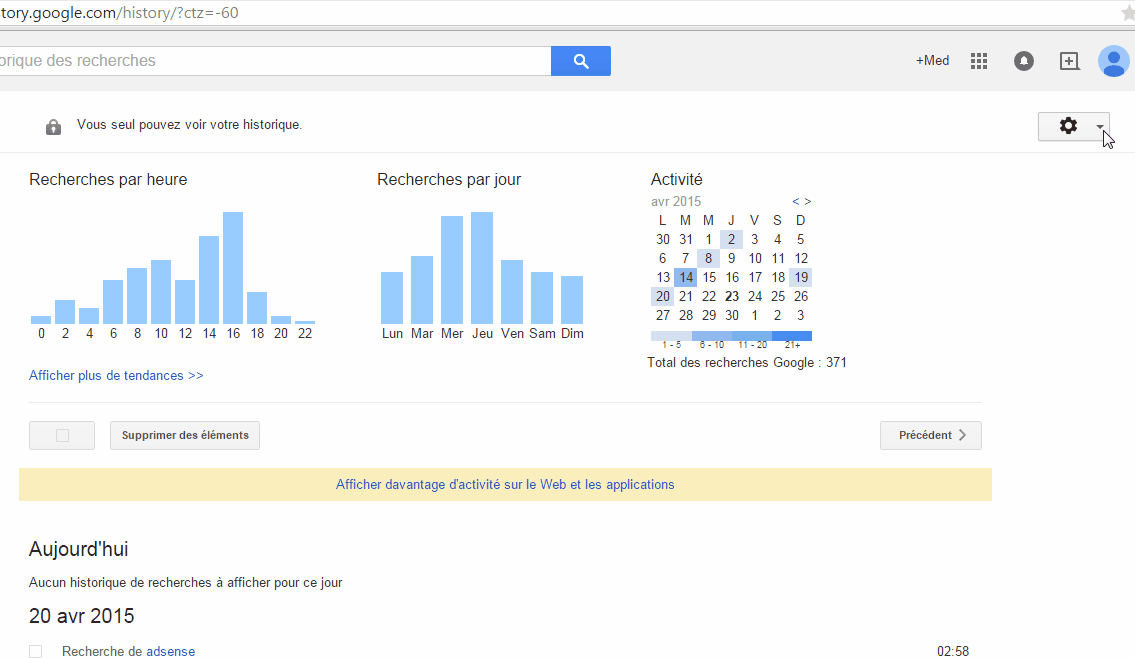Screen dimensions: 1135x658
Task: Go to previous month in the calendar
Action: (x=795, y=200)
